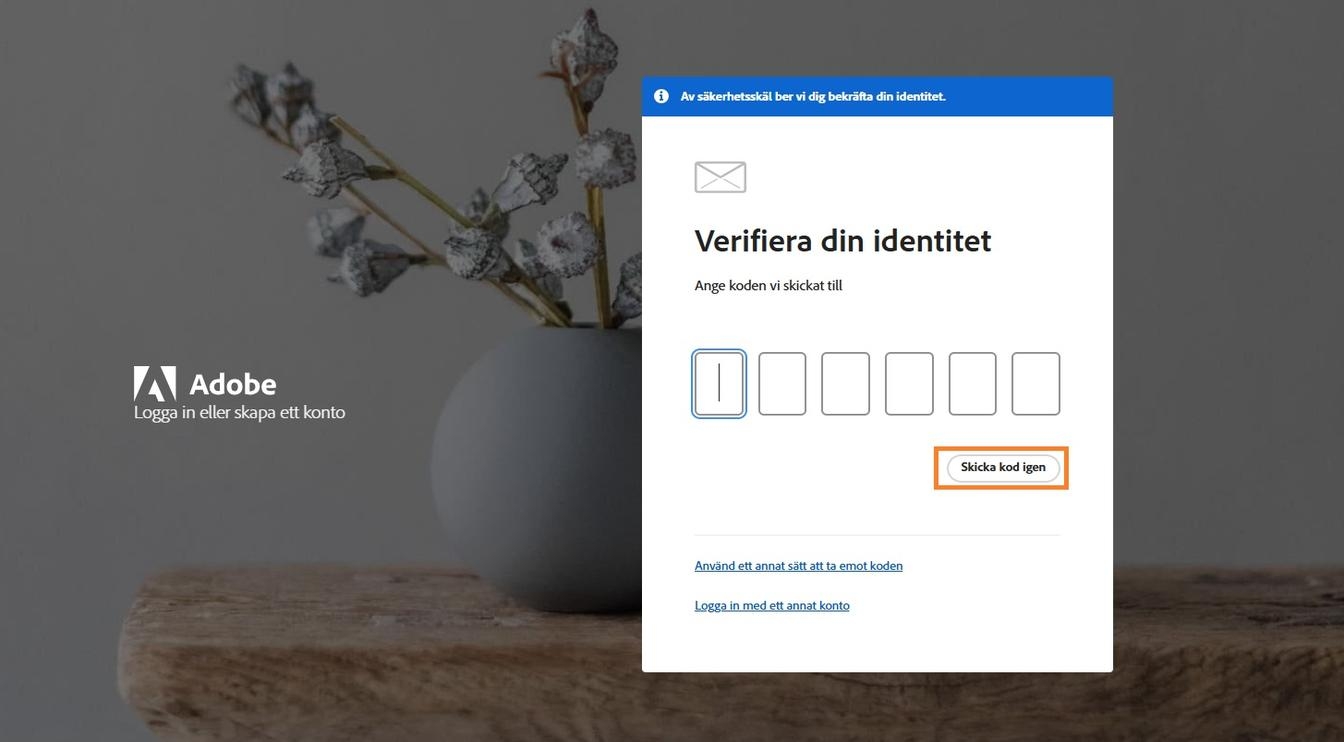
Task: Click the fourth verification code box
Action: 909,383
